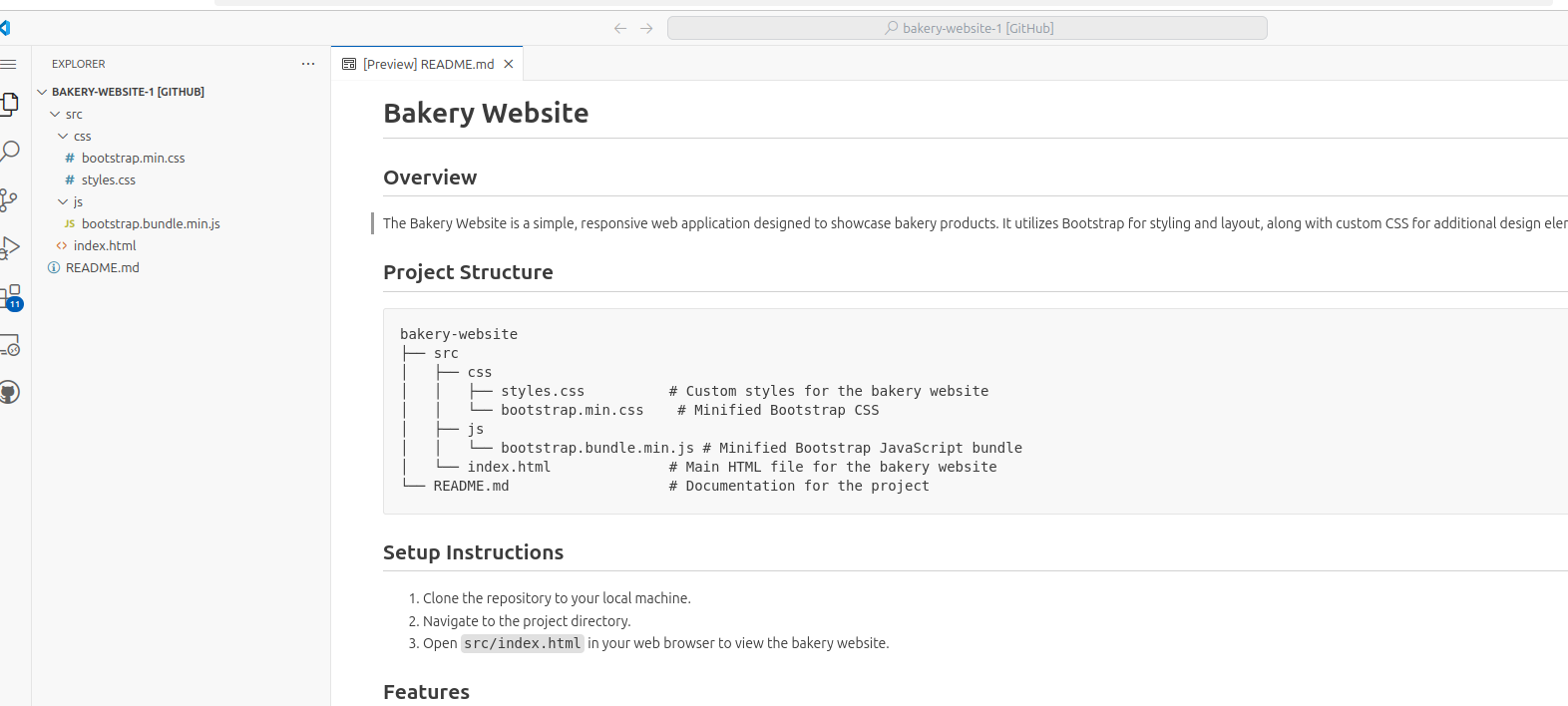This screenshot has width=1568, height=706.
Task: Open GitHub view in activity bar
Action: 9,392
